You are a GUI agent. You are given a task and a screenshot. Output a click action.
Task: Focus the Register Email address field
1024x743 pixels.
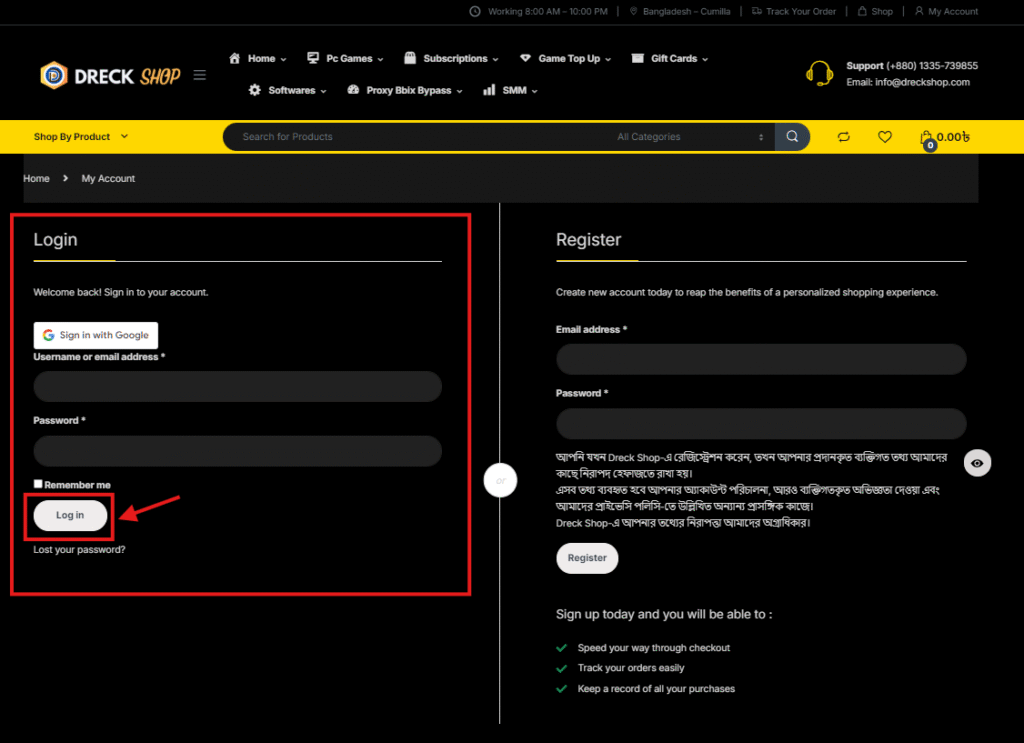point(761,359)
